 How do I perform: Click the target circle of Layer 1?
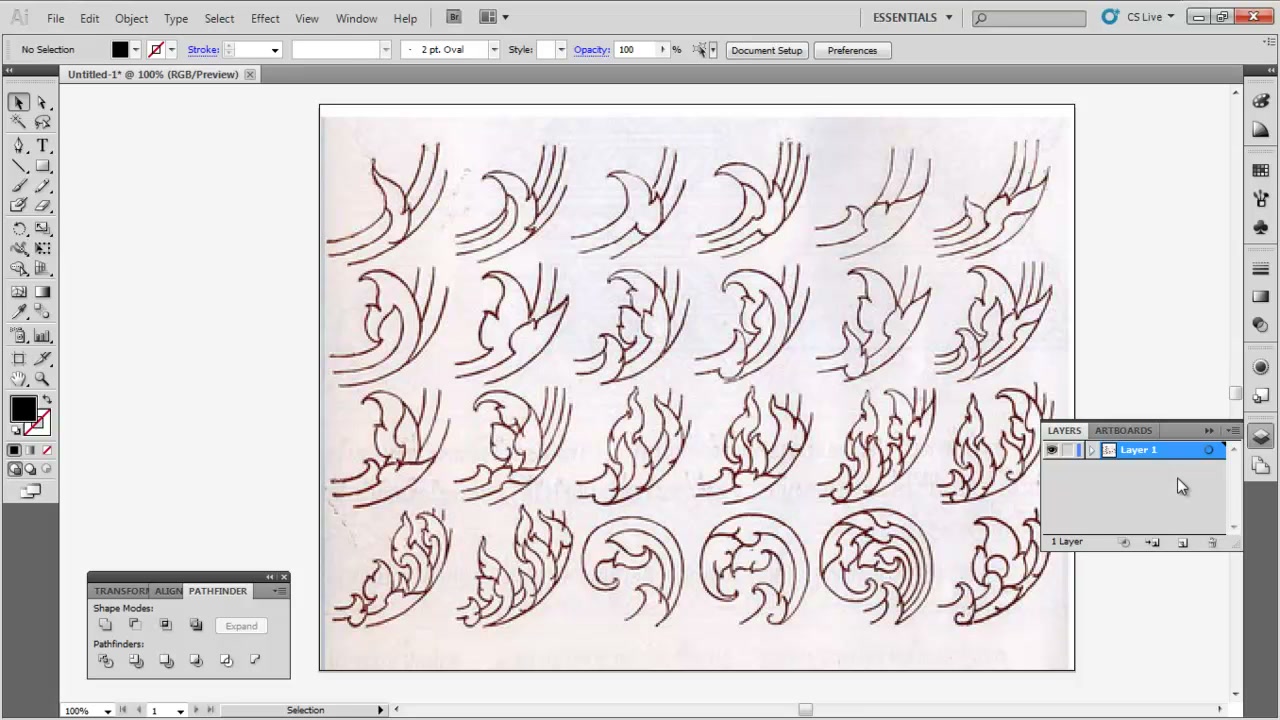[x=1209, y=450]
